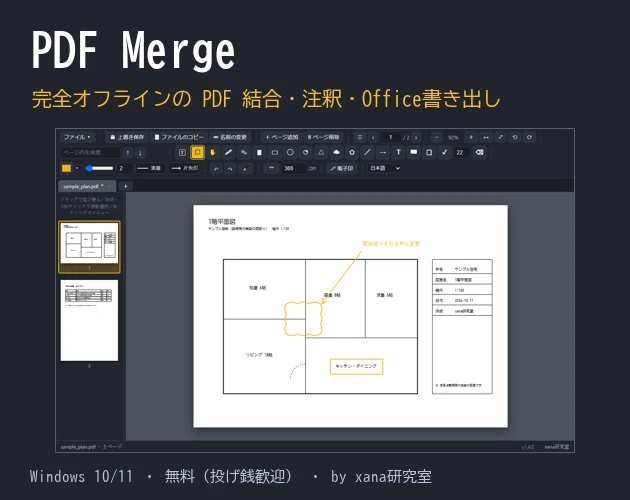Rotate page clockwise
This screenshot has width=630, height=500.
pyautogui.click(x=530, y=137)
